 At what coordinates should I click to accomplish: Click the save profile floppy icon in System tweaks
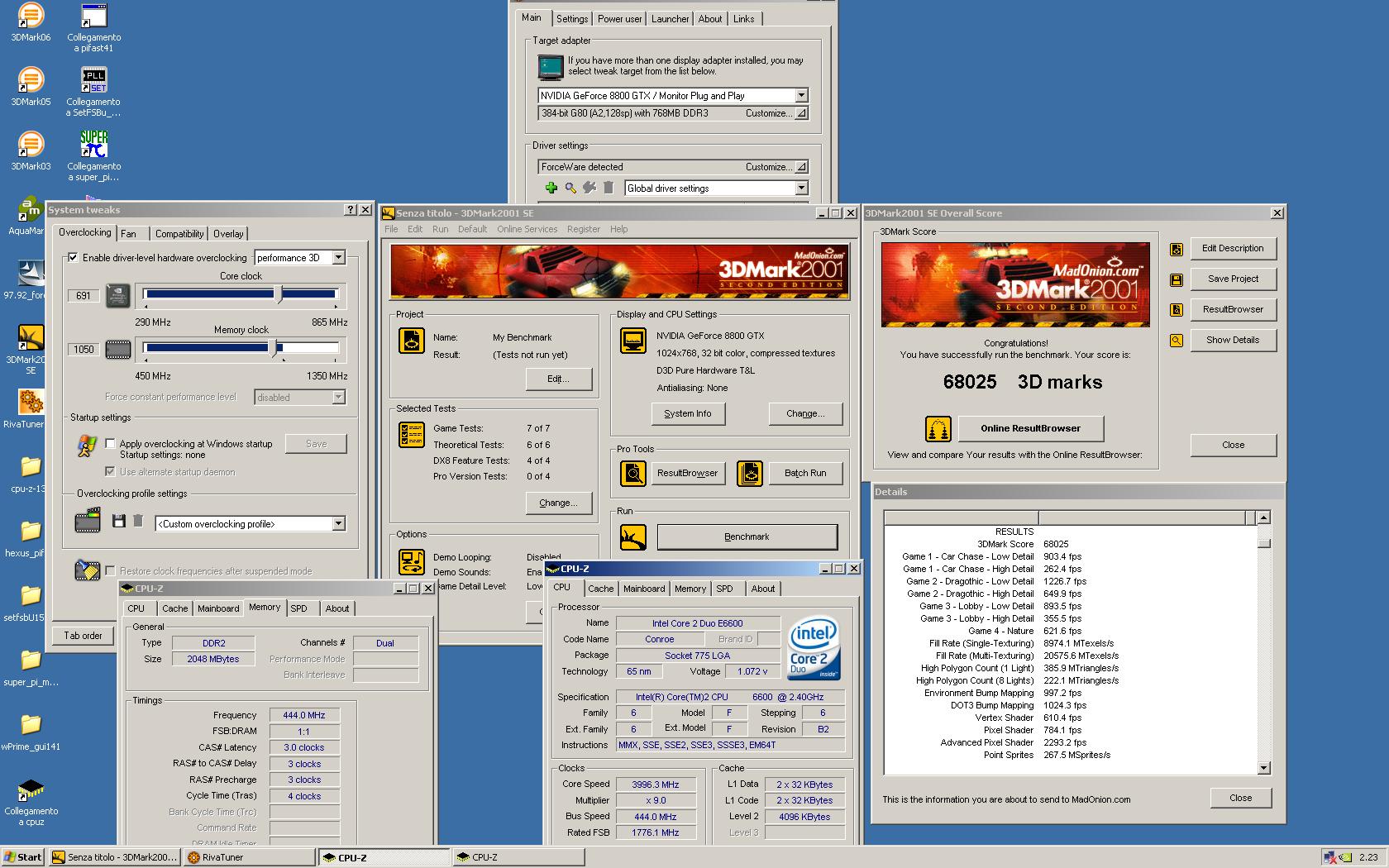pos(118,522)
